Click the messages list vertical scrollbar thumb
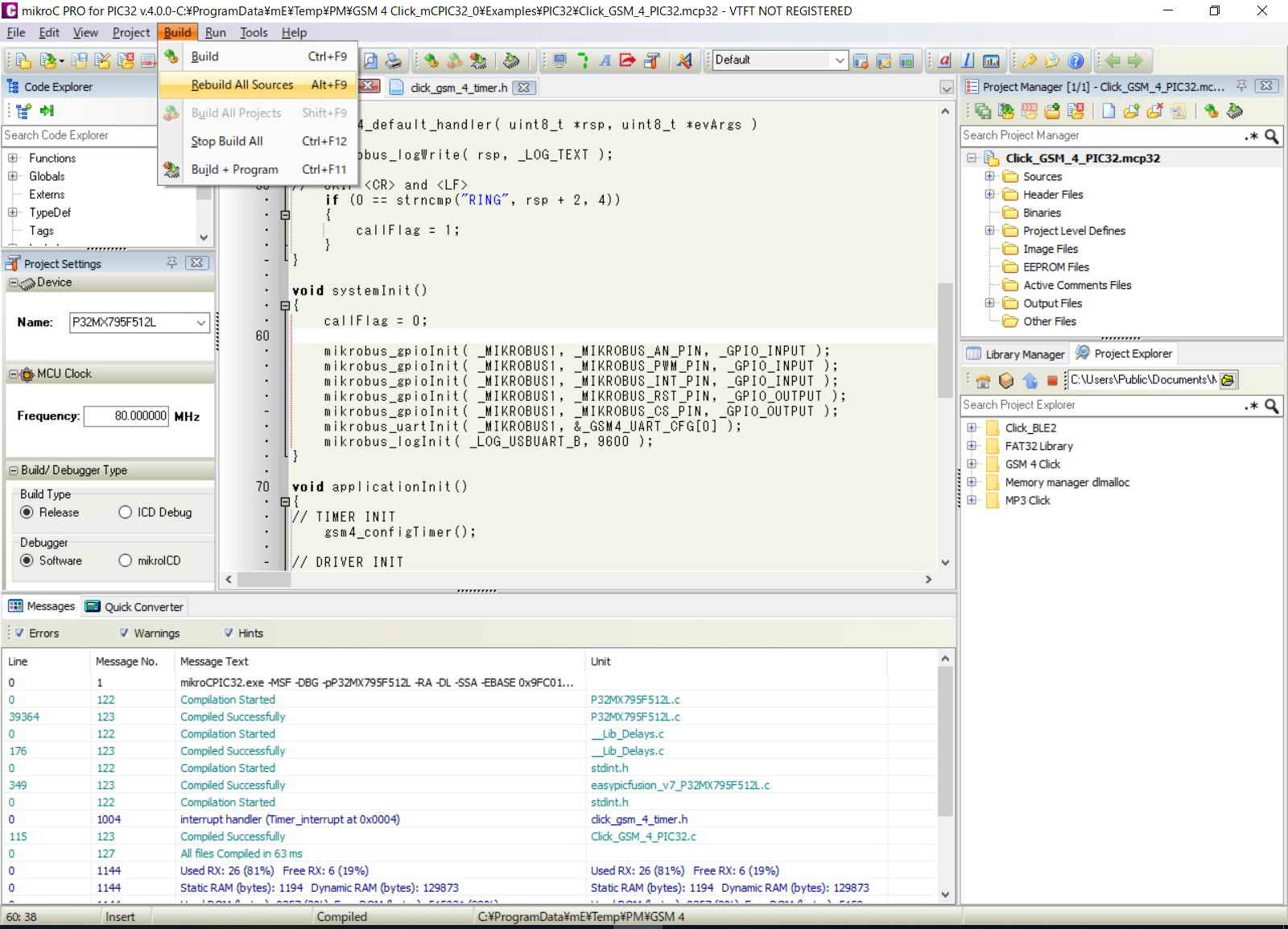The image size is (1288, 929). click(945, 741)
